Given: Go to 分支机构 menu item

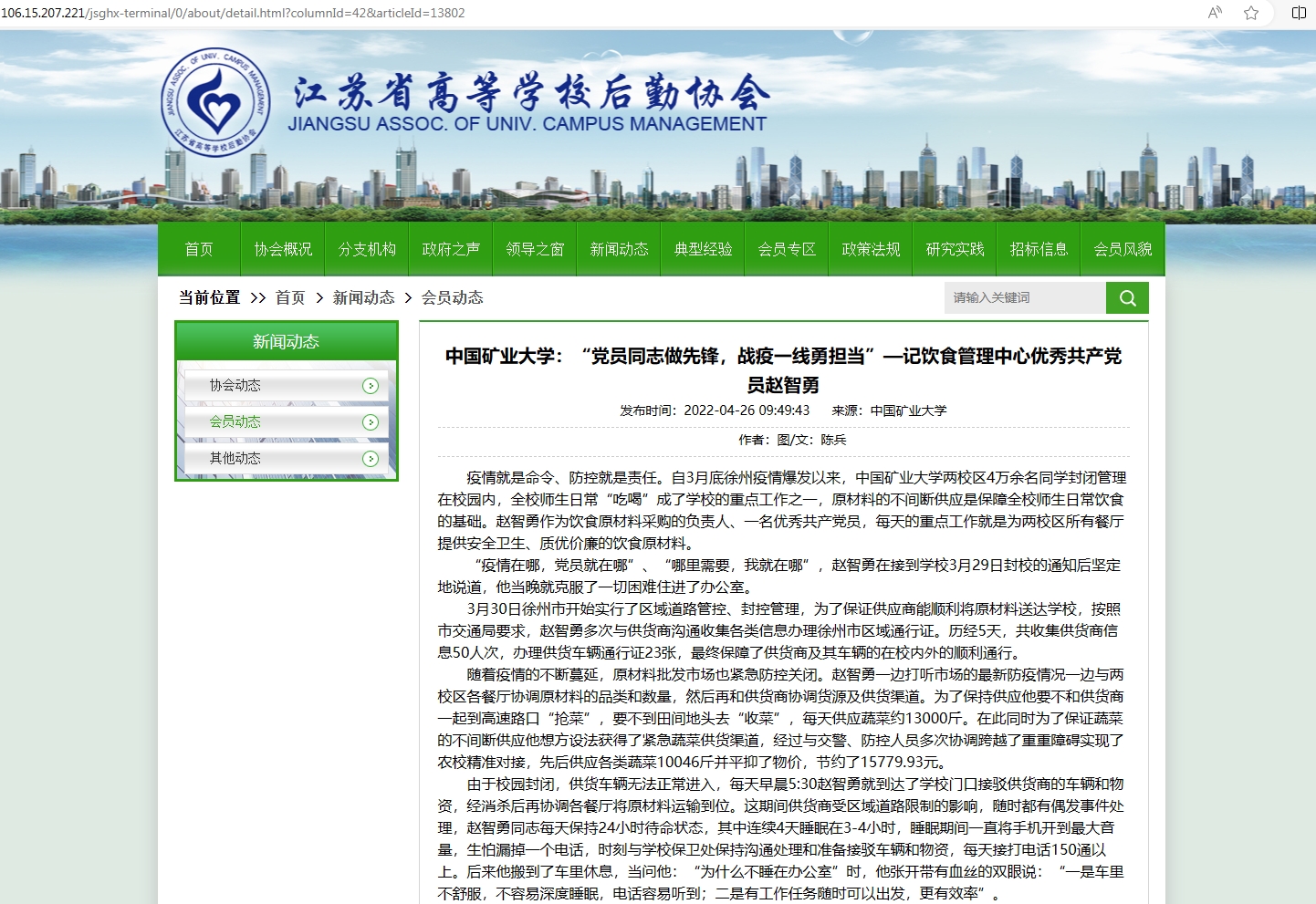Looking at the screenshot, I should pos(367,249).
